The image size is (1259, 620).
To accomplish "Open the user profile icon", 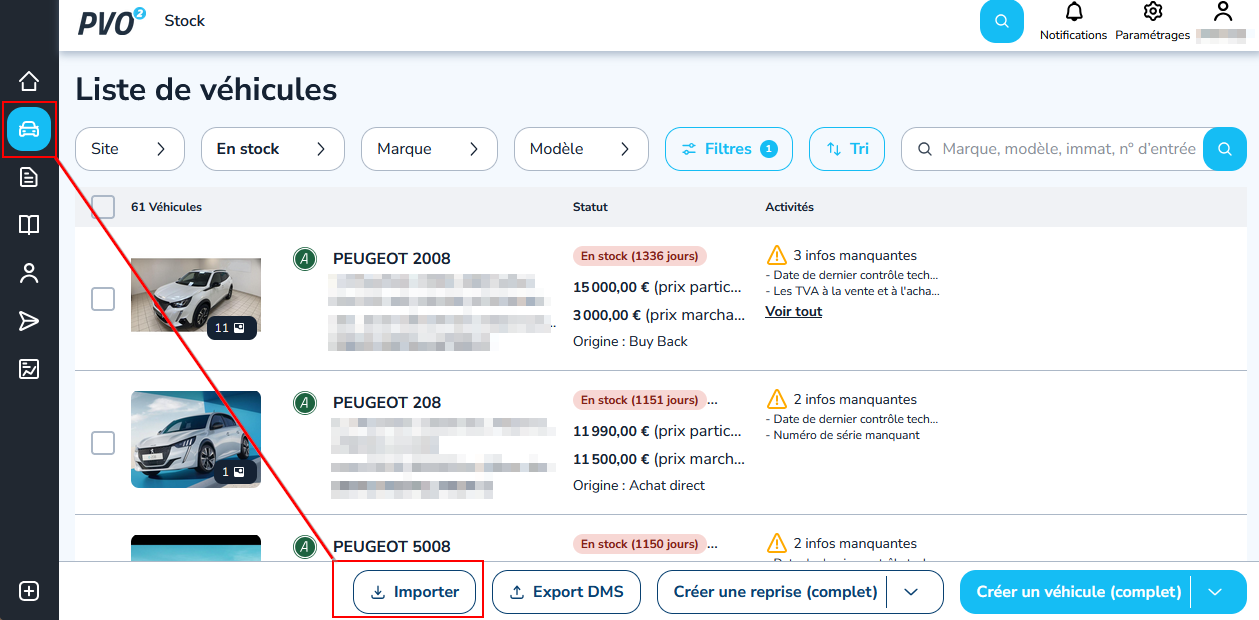I will pos(1222,12).
